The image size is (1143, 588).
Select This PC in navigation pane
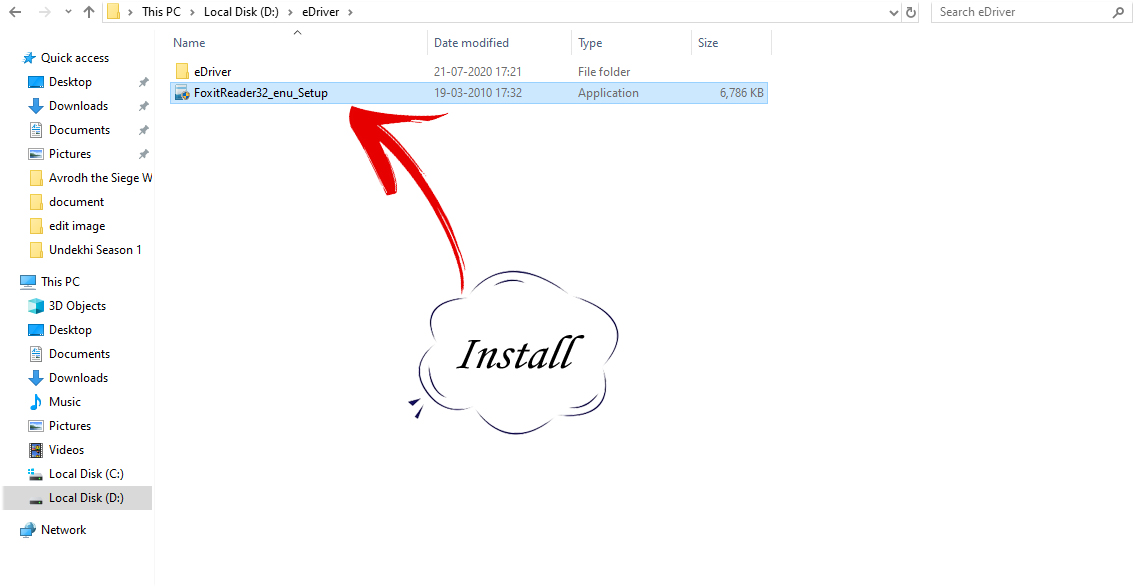pos(61,281)
